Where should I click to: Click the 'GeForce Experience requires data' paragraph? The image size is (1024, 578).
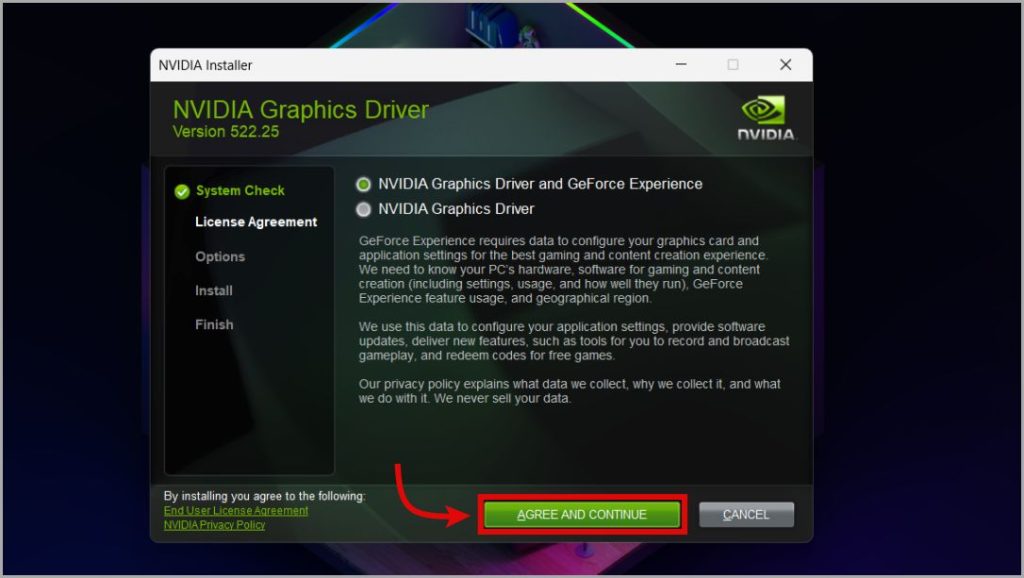point(564,270)
